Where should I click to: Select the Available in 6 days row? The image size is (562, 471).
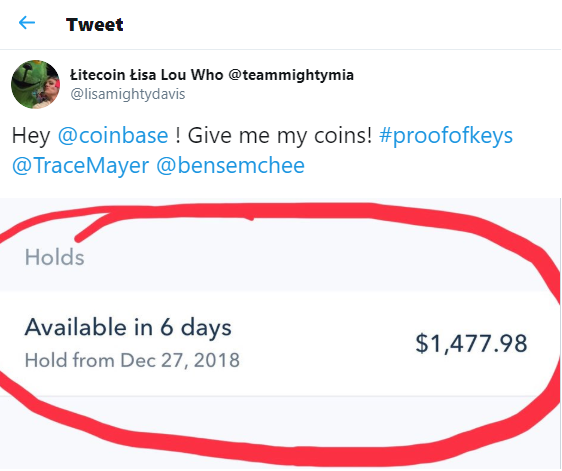[281, 344]
